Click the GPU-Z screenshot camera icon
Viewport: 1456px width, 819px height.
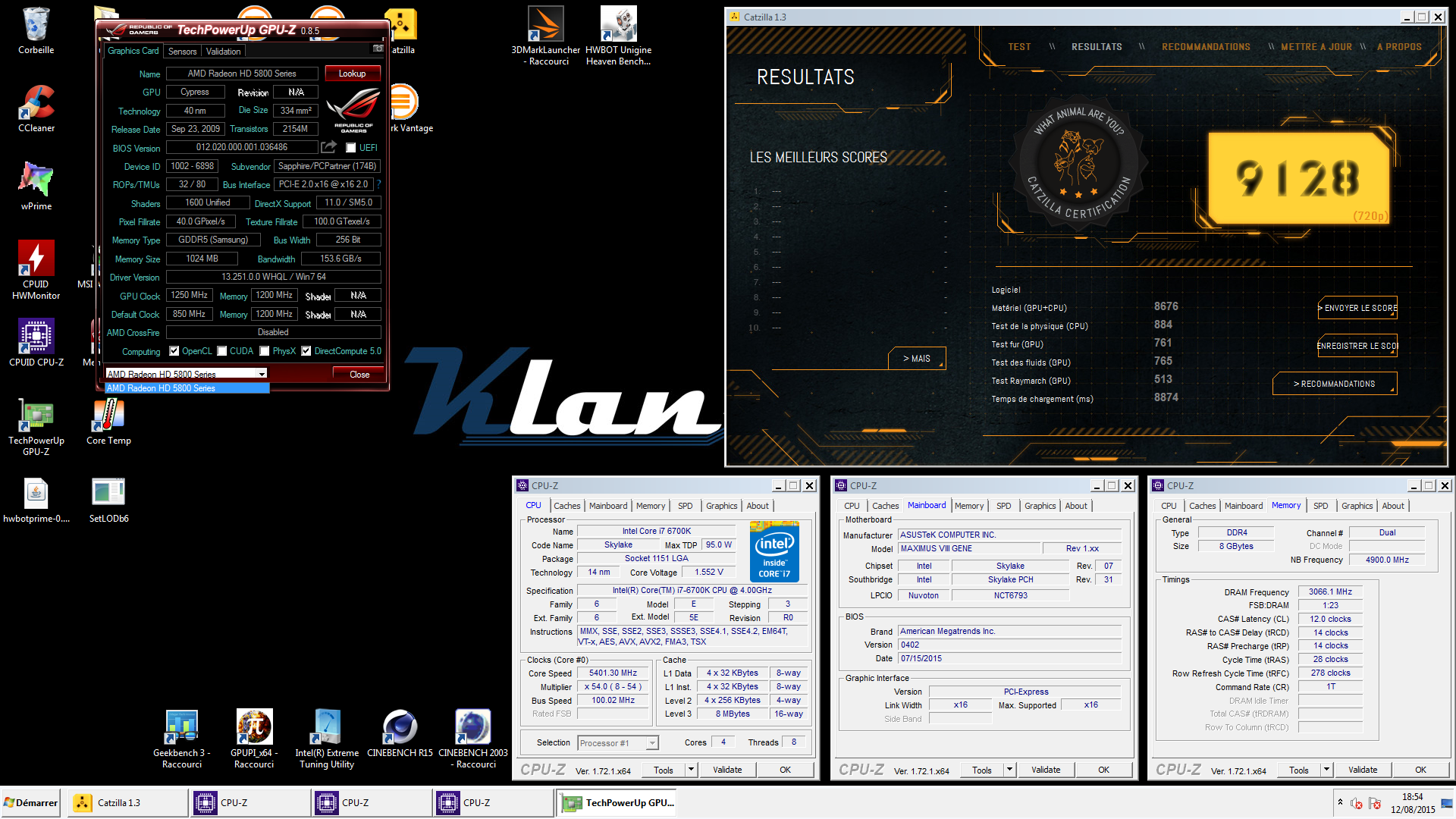pos(378,49)
